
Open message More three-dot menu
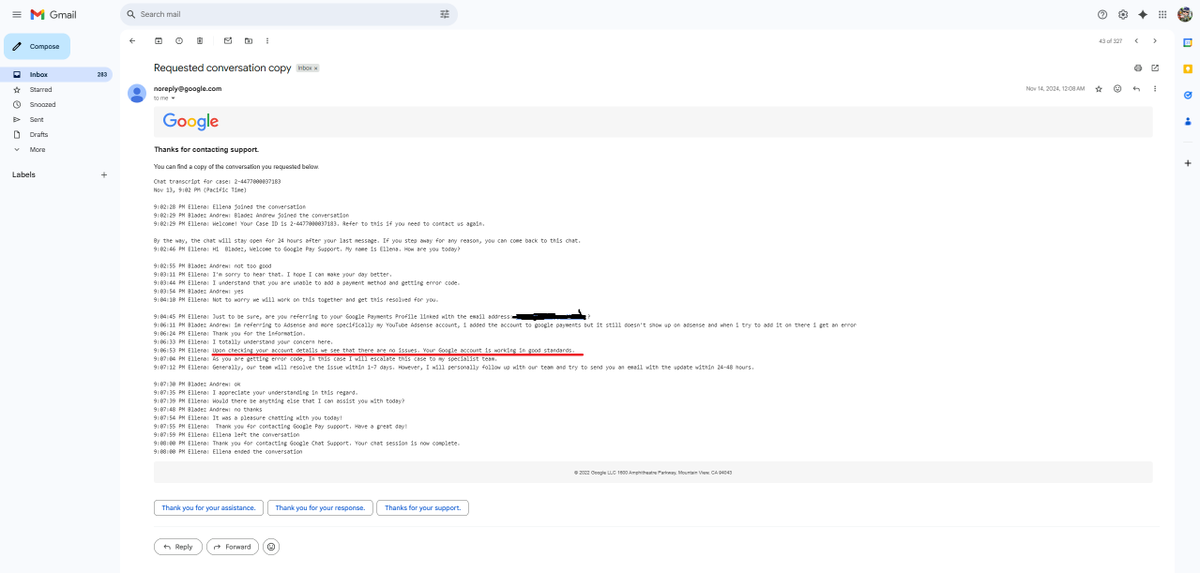click(x=1155, y=88)
